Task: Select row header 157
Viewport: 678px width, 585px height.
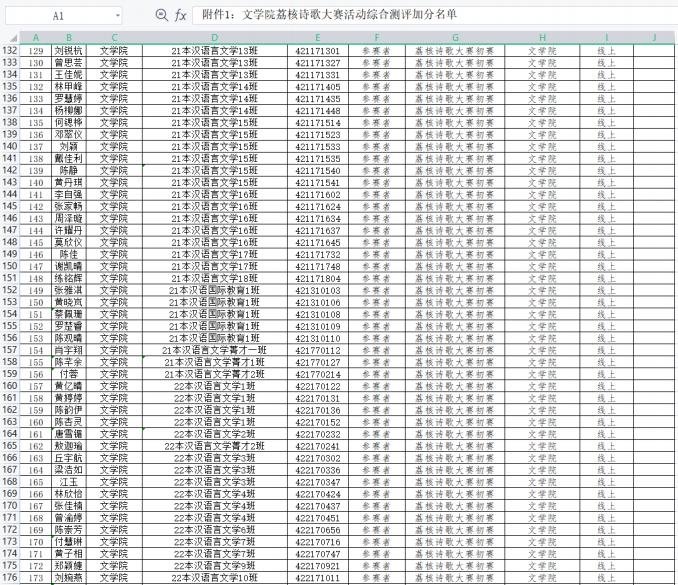Action: tap(10, 350)
